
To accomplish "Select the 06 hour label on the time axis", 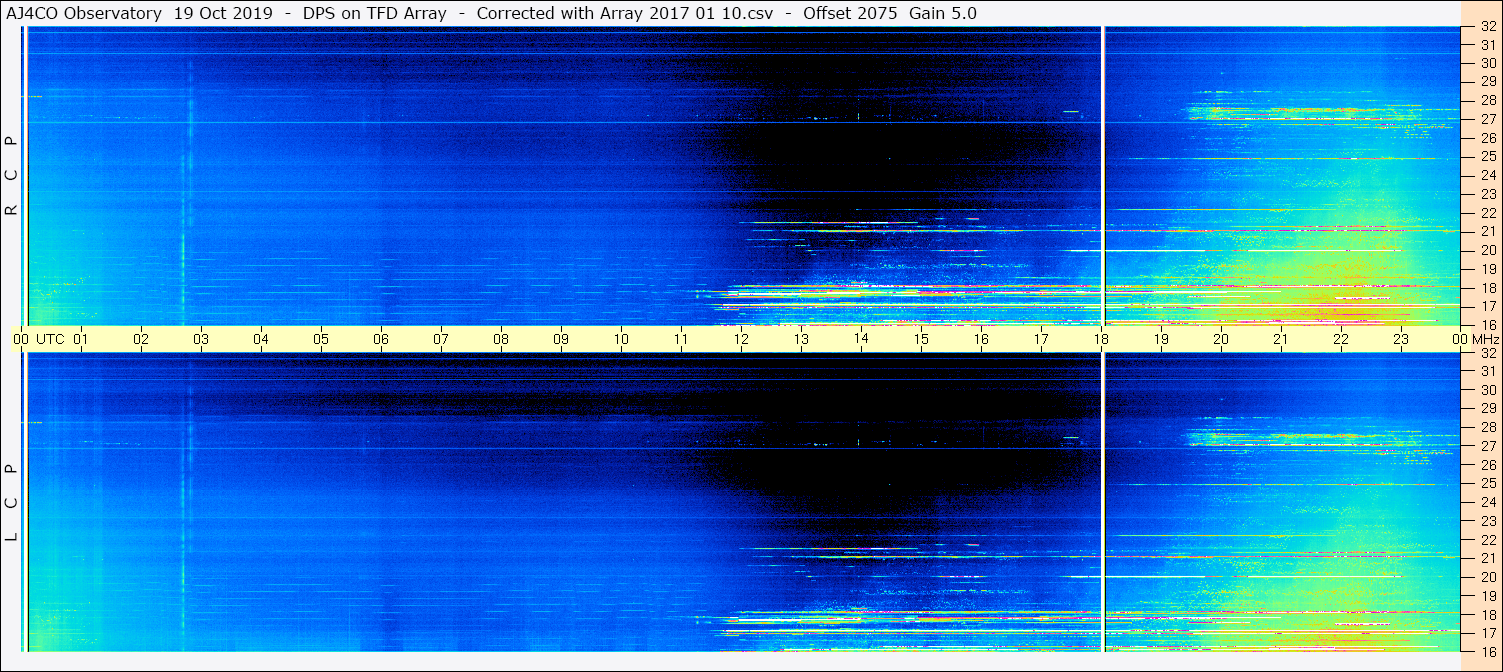I will click(381, 339).
